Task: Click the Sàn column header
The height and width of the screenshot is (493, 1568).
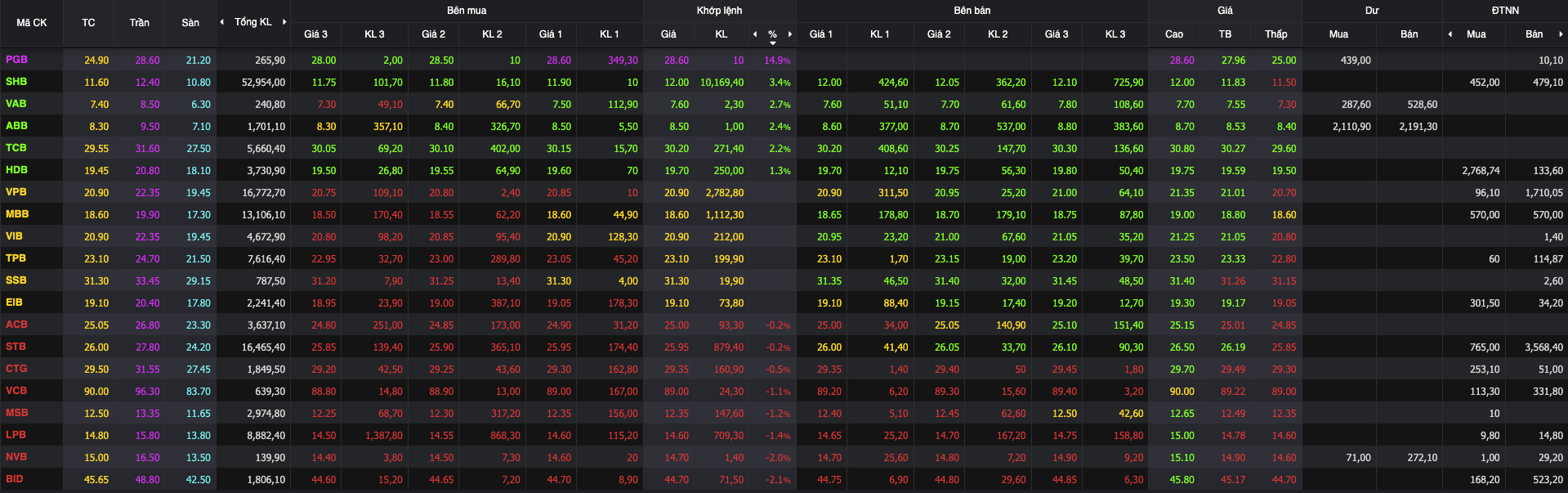Action: (190, 23)
